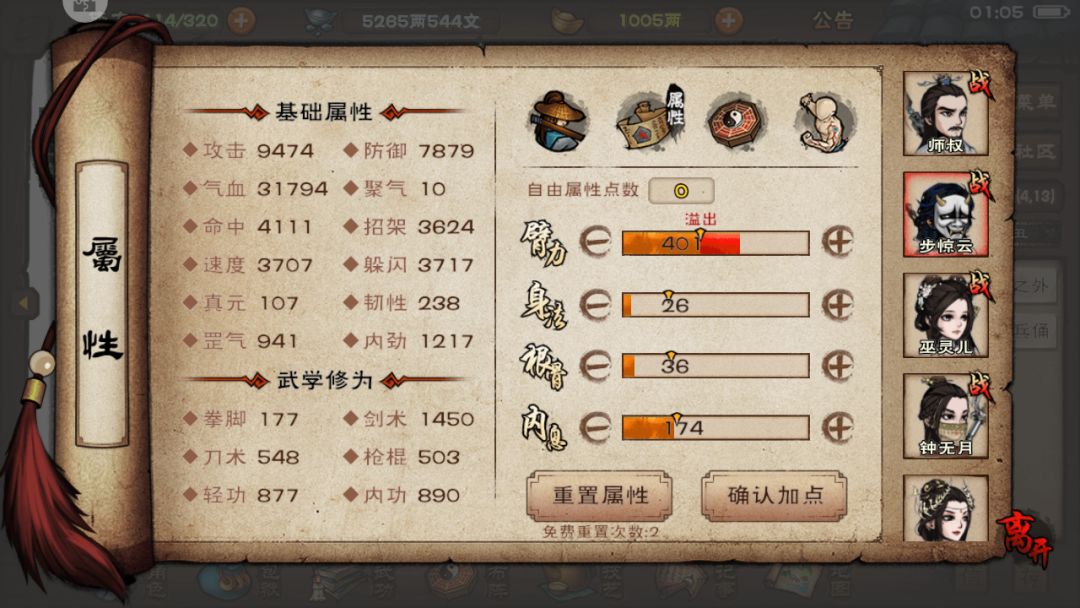Image resolution: width=1080 pixels, height=608 pixels.
Task: Increase 臂力 with the plus button
Action: click(x=838, y=242)
